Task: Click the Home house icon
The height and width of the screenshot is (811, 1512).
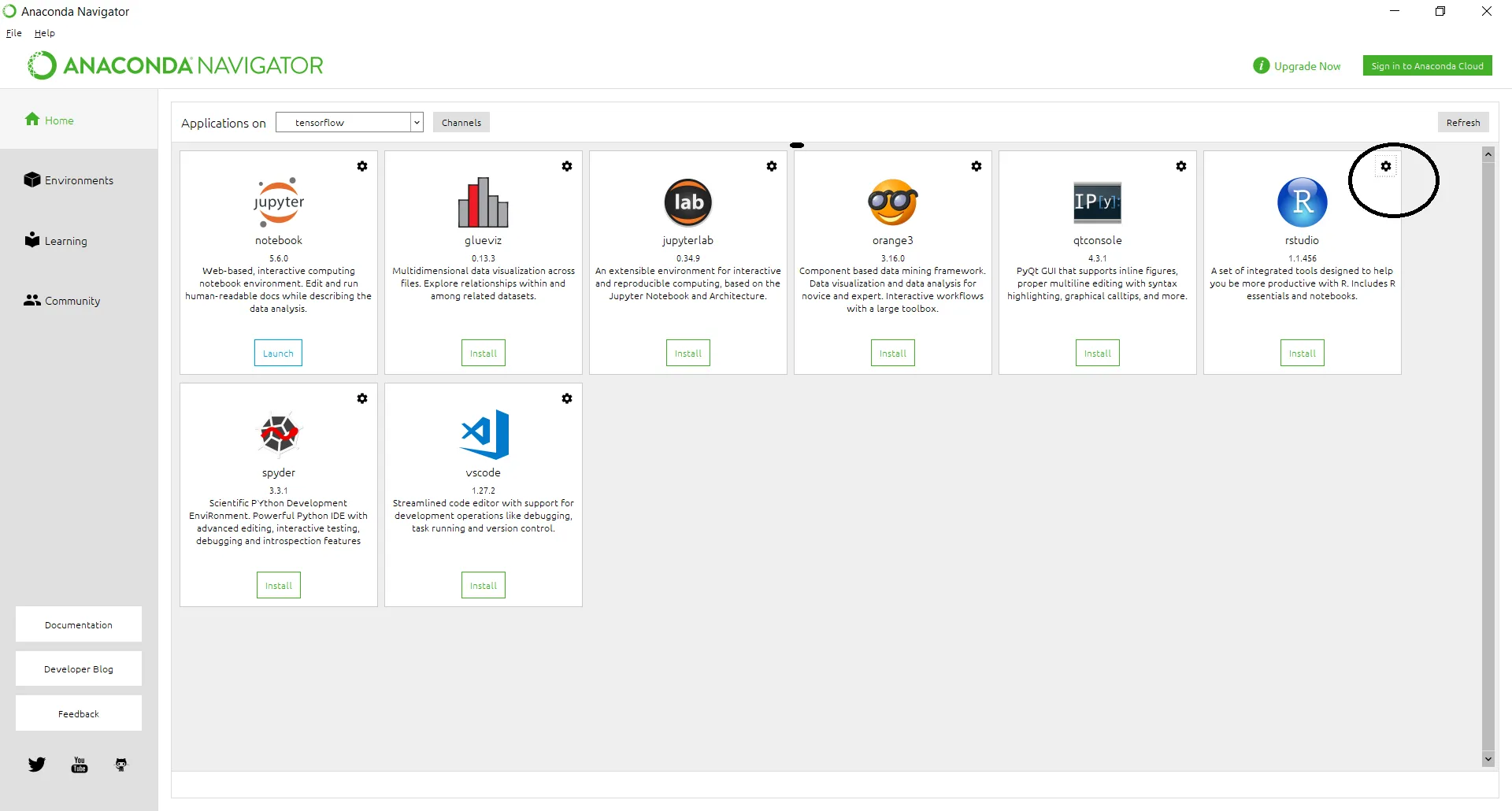Action: pos(32,119)
